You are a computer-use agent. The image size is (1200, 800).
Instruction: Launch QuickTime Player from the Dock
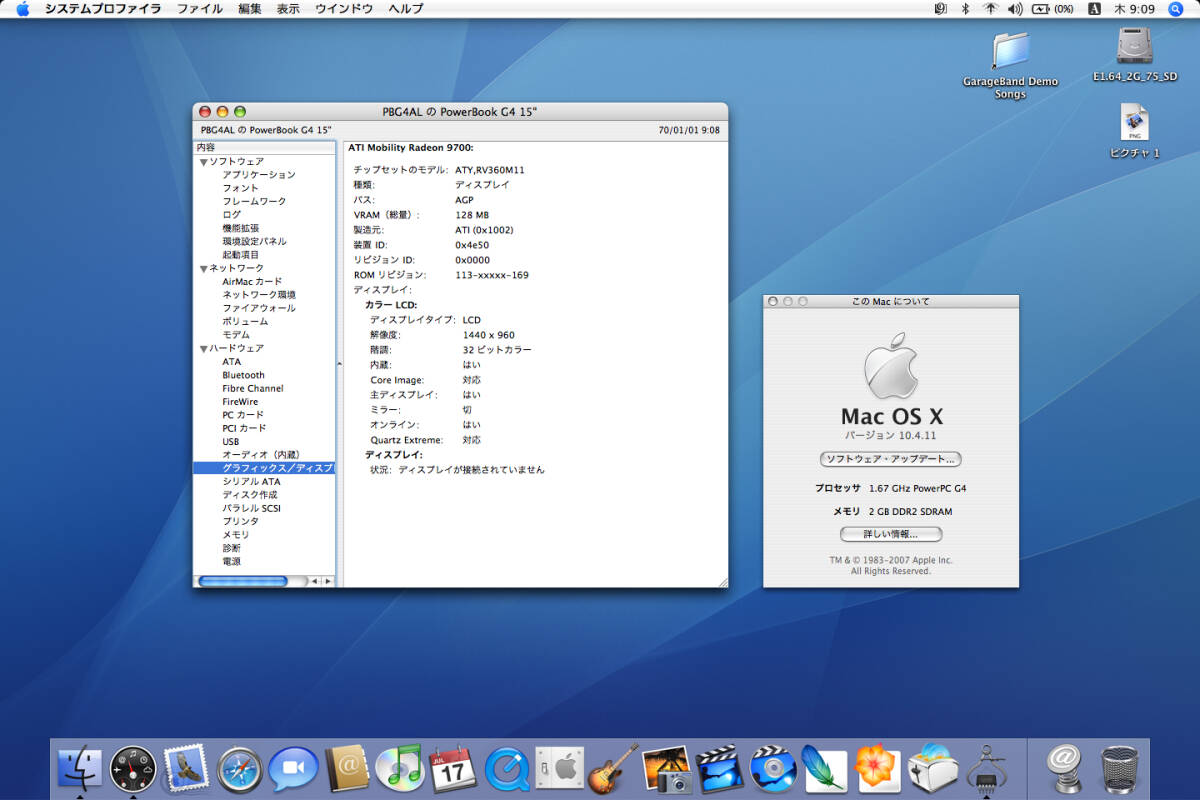pyautogui.click(x=506, y=770)
